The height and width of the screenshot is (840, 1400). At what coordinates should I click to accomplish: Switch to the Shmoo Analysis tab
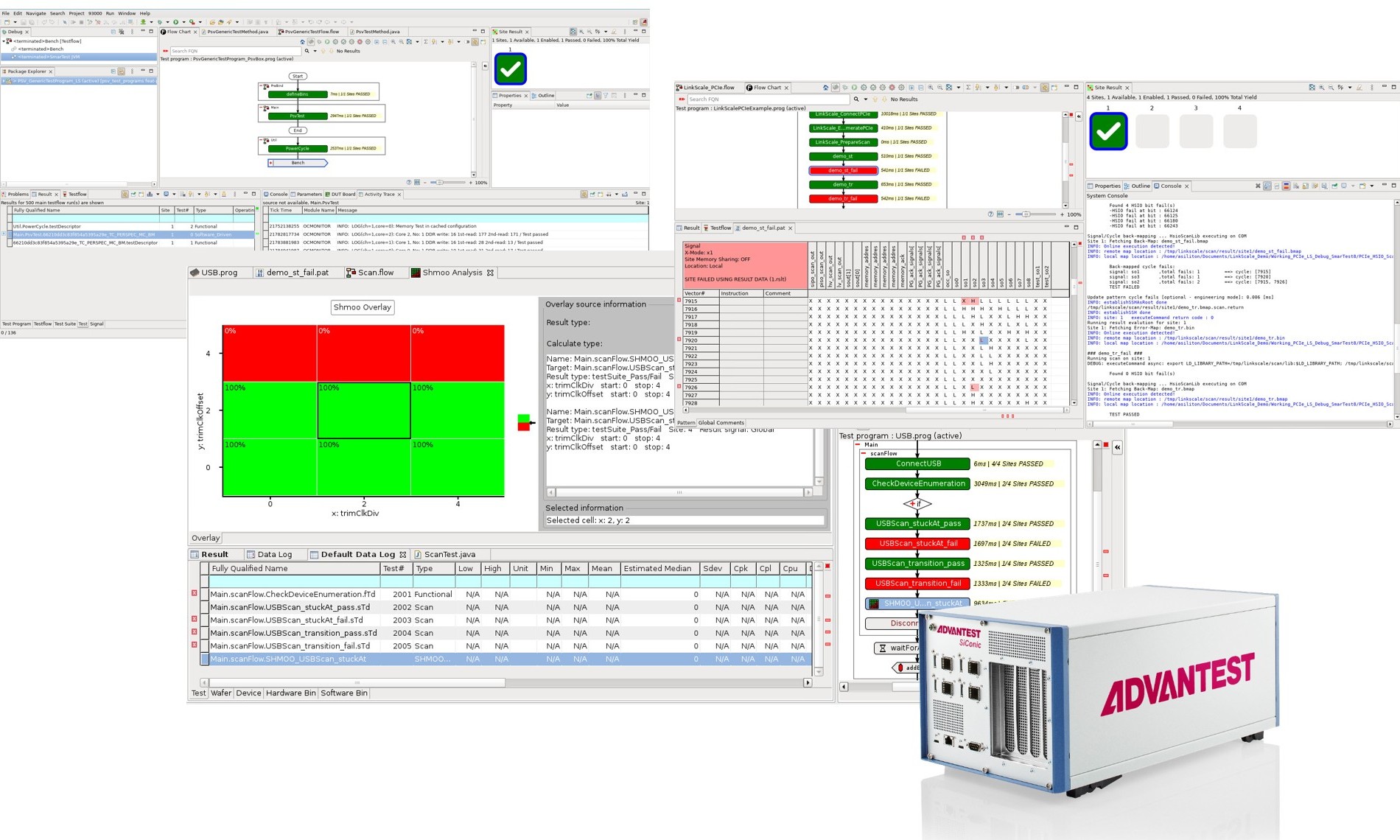point(451,273)
